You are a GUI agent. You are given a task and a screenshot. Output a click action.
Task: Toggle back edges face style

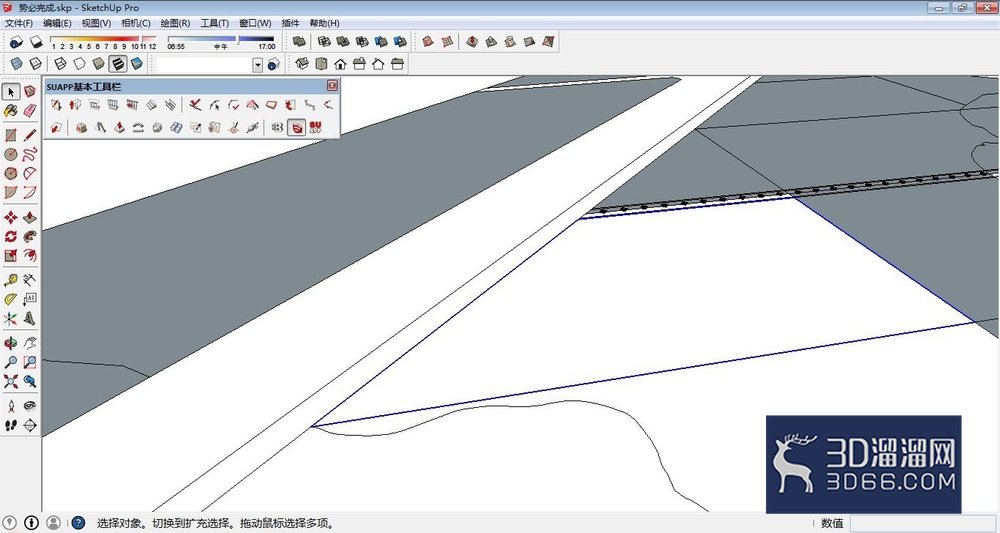point(36,64)
